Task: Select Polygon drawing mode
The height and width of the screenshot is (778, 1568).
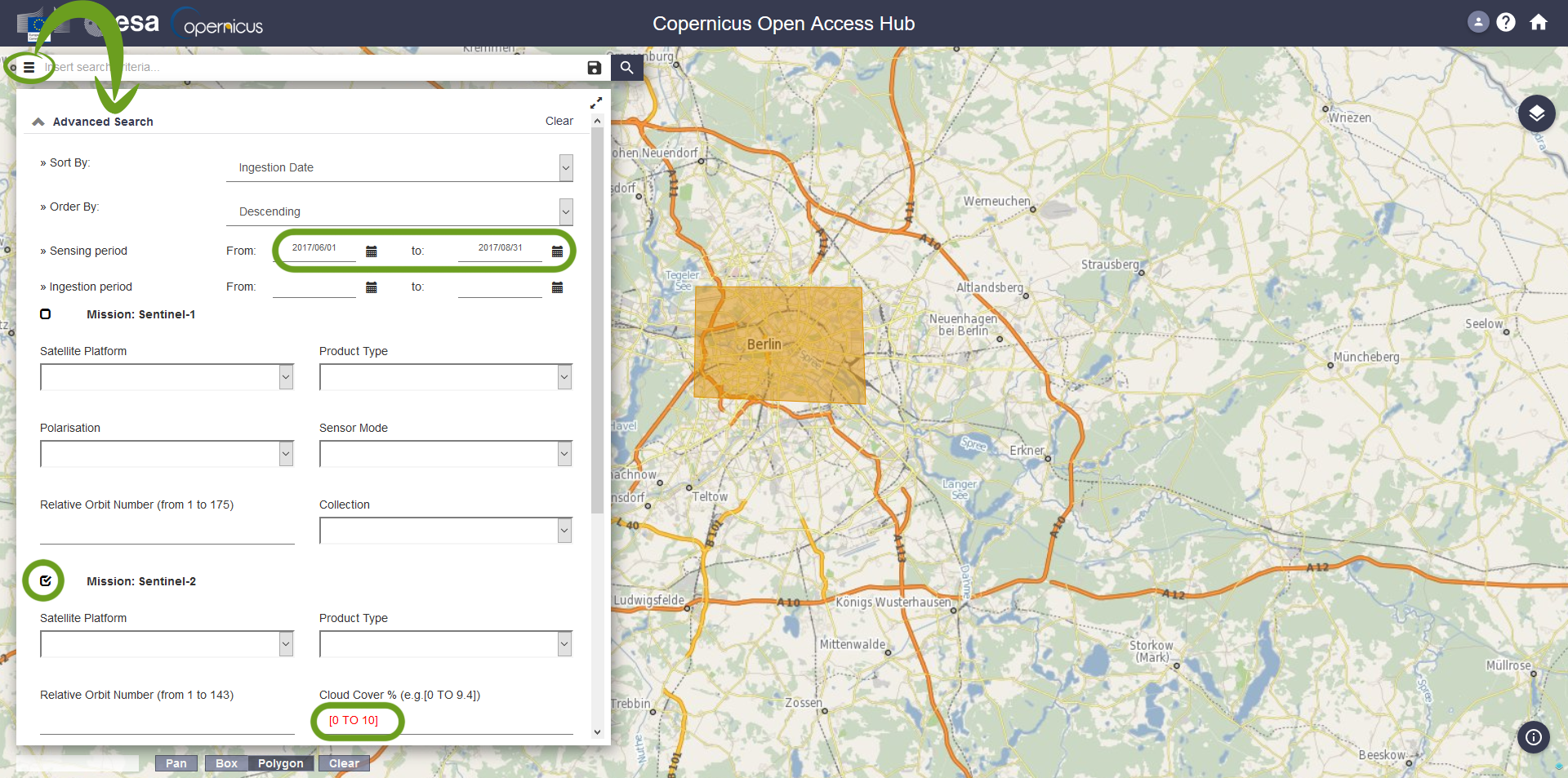Action: coord(280,763)
